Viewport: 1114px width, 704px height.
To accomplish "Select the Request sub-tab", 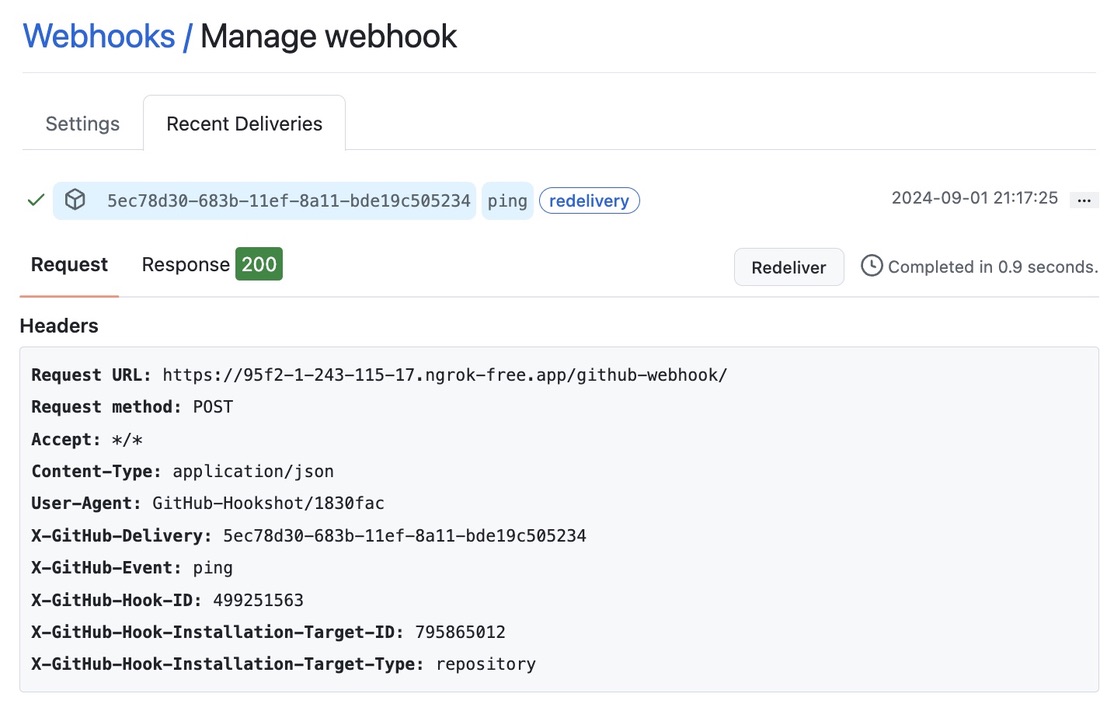I will pos(69,265).
